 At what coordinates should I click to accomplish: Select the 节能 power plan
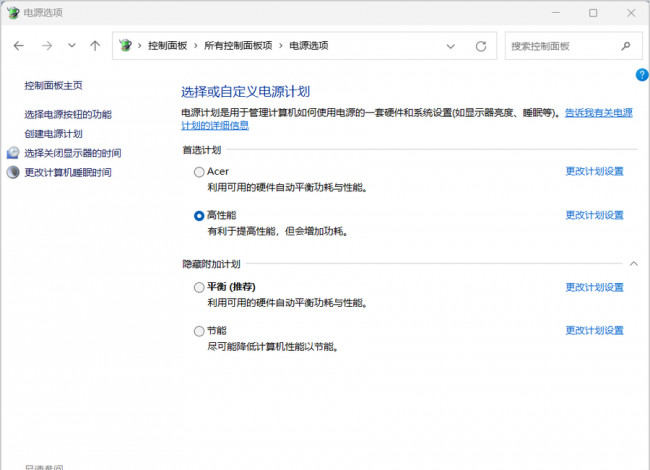tap(199, 331)
